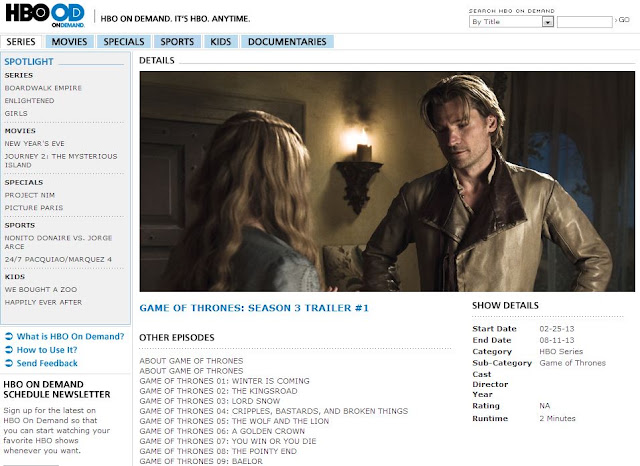This screenshot has height=466, width=640.
Task: Open Game of Thrones 06: A Golden Crown
Action: pyautogui.click(x=222, y=431)
